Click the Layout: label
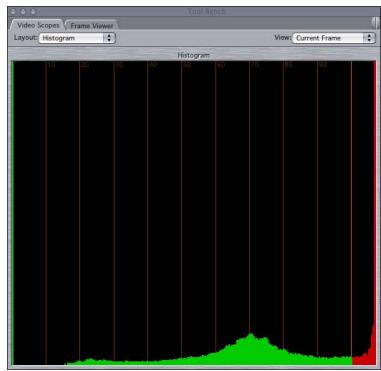381x371 pixels. (x=25, y=37)
